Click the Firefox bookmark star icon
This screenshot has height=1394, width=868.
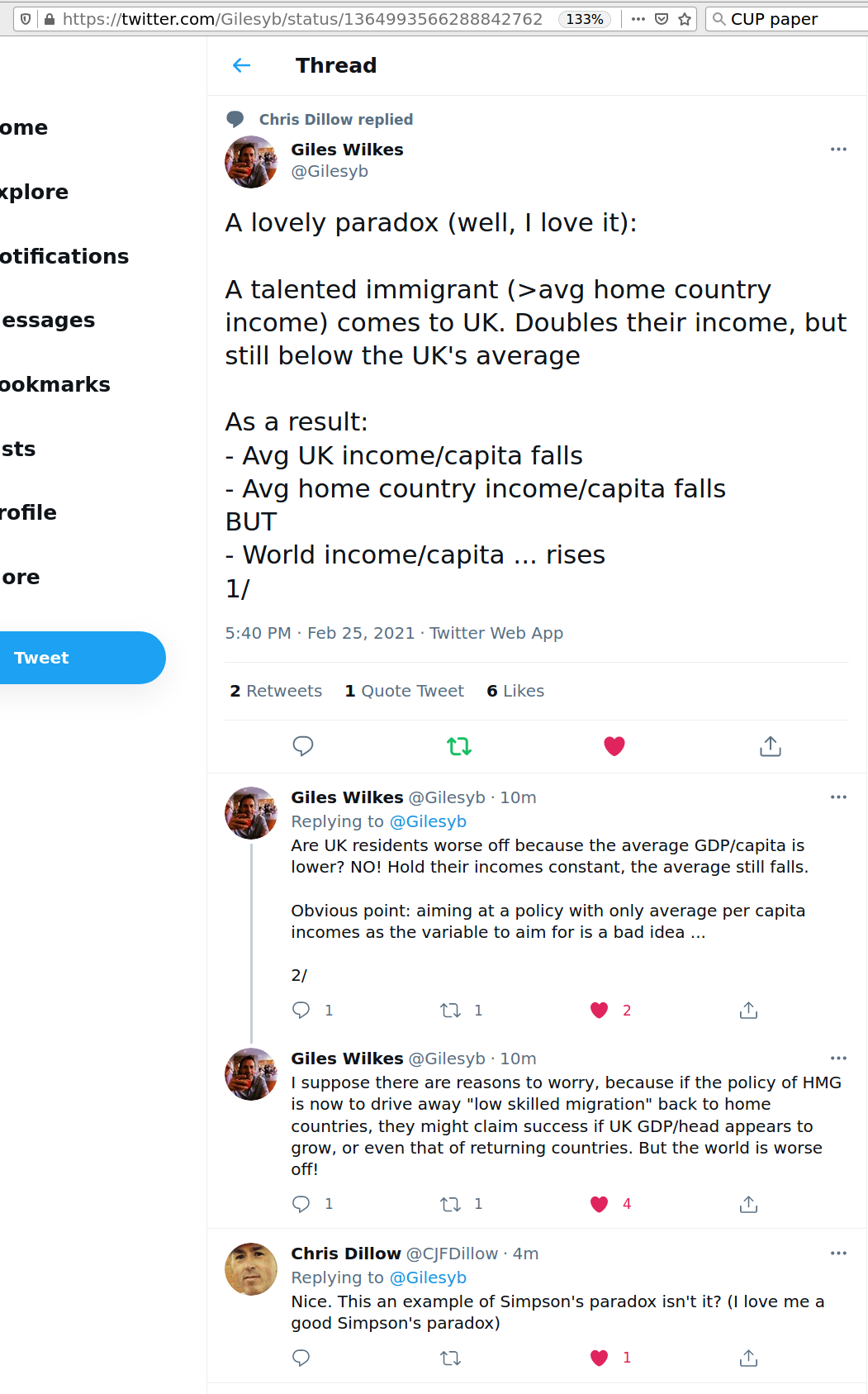(x=685, y=19)
